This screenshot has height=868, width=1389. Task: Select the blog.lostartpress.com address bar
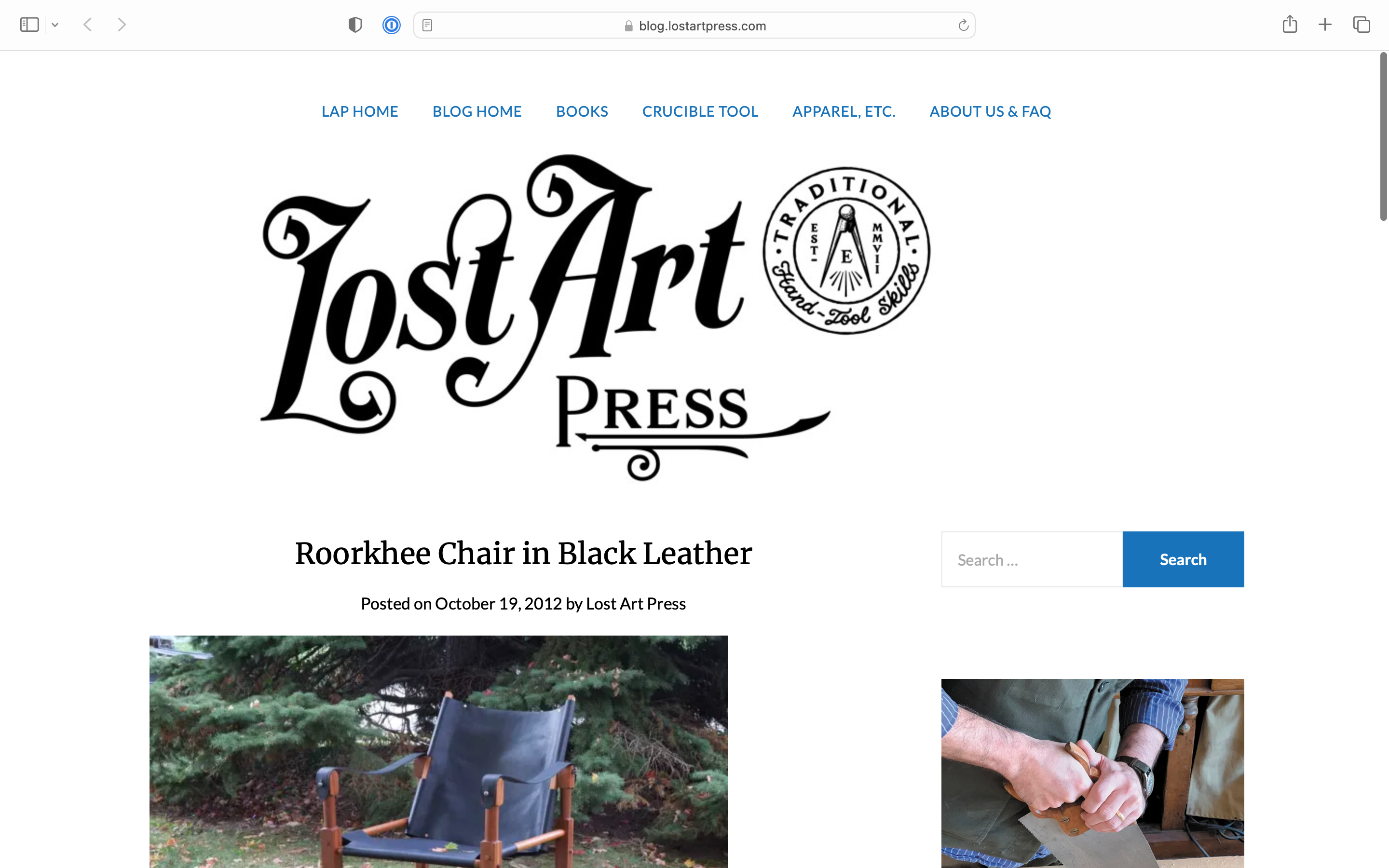694,25
